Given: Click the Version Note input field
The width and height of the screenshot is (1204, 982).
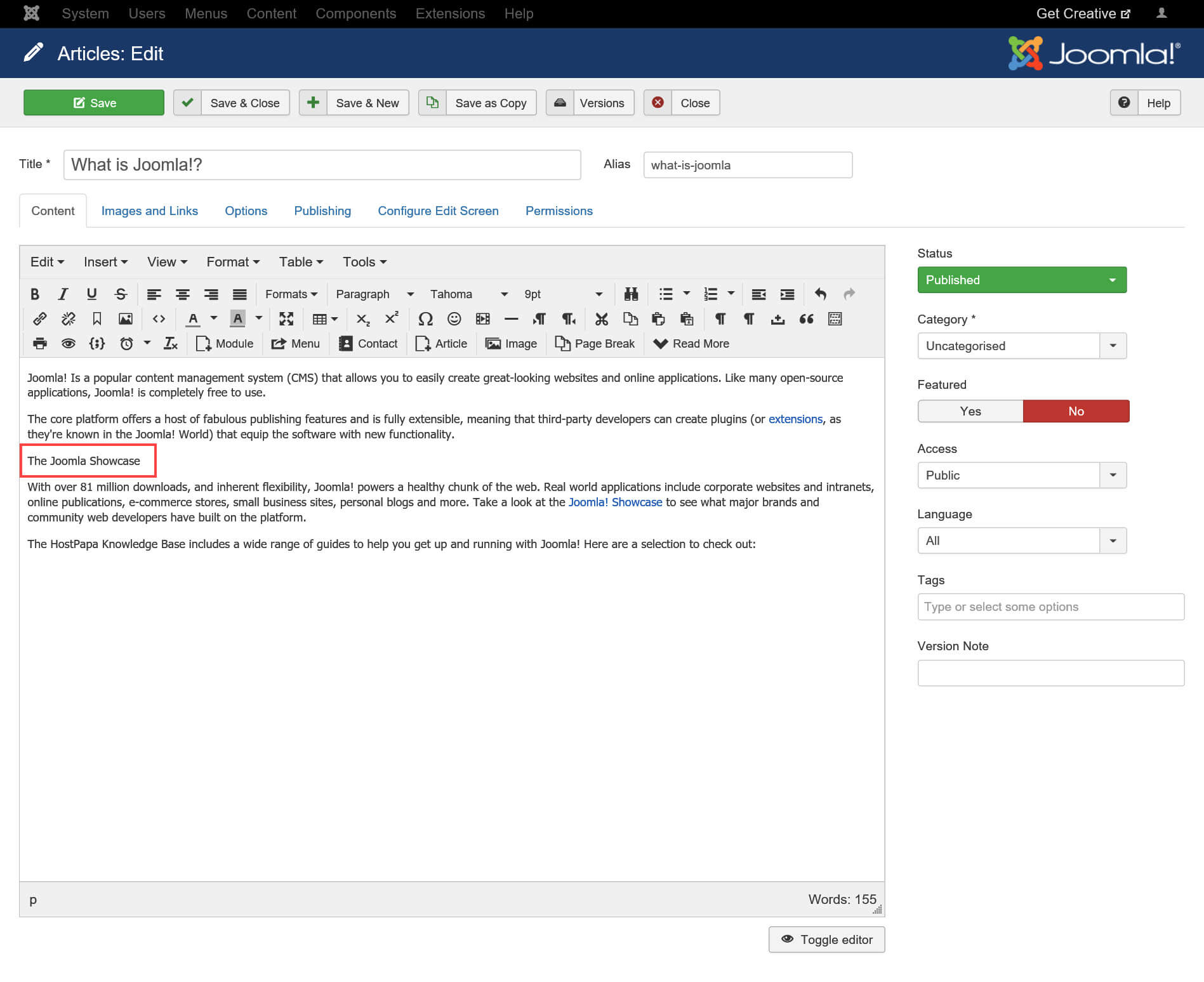Looking at the screenshot, I should pos(1050,672).
